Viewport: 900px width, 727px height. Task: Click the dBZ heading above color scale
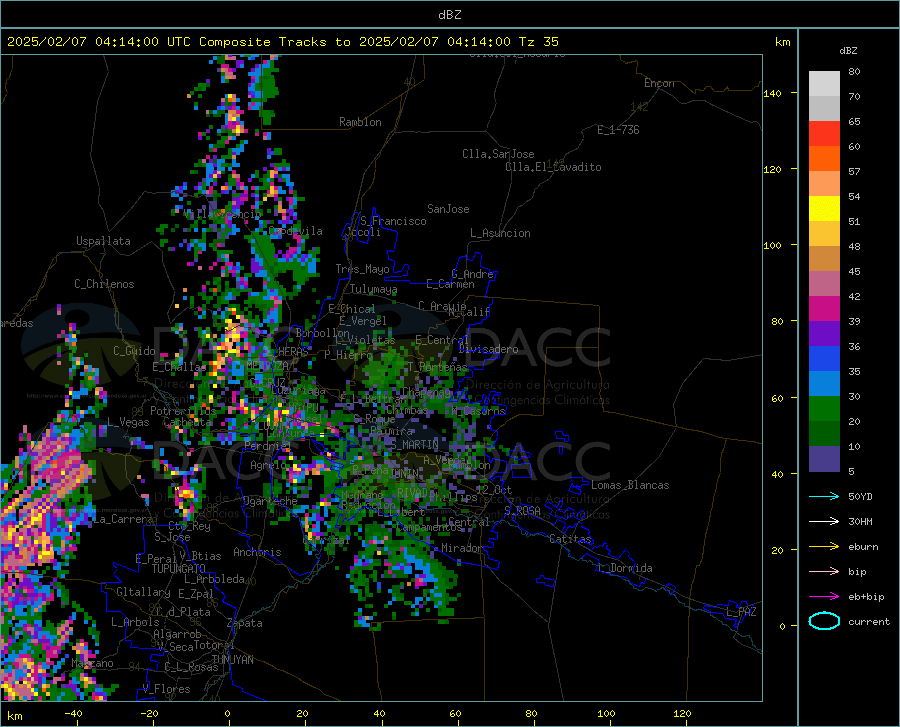pyautogui.click(x=848, y=50)
